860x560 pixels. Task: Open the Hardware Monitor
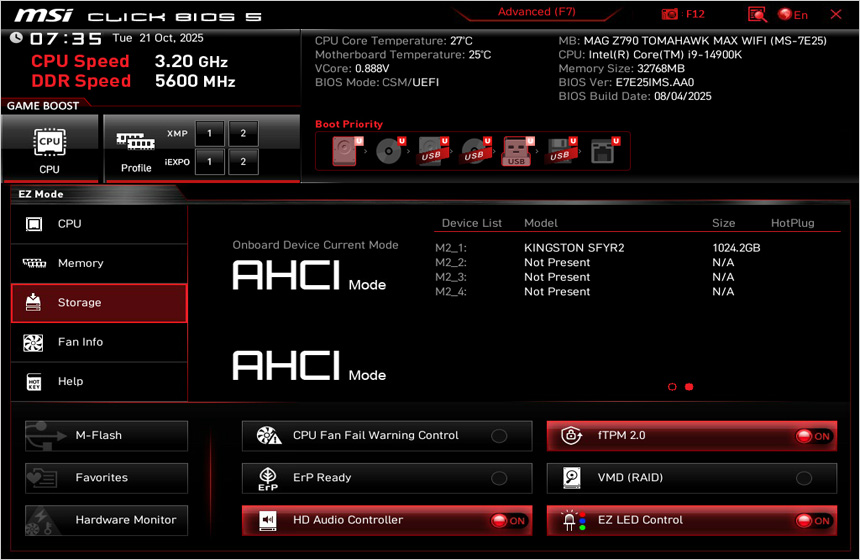point(106,520)
